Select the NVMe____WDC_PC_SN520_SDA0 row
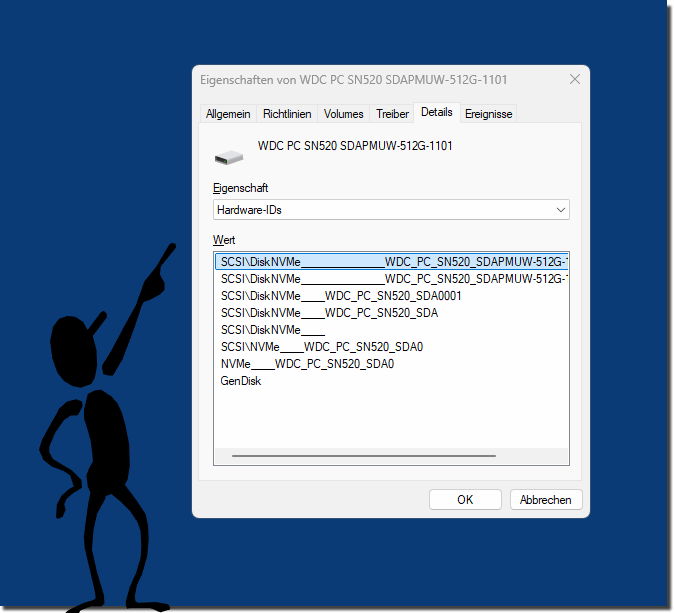This screenshot has height=613, width=674. 391,364
